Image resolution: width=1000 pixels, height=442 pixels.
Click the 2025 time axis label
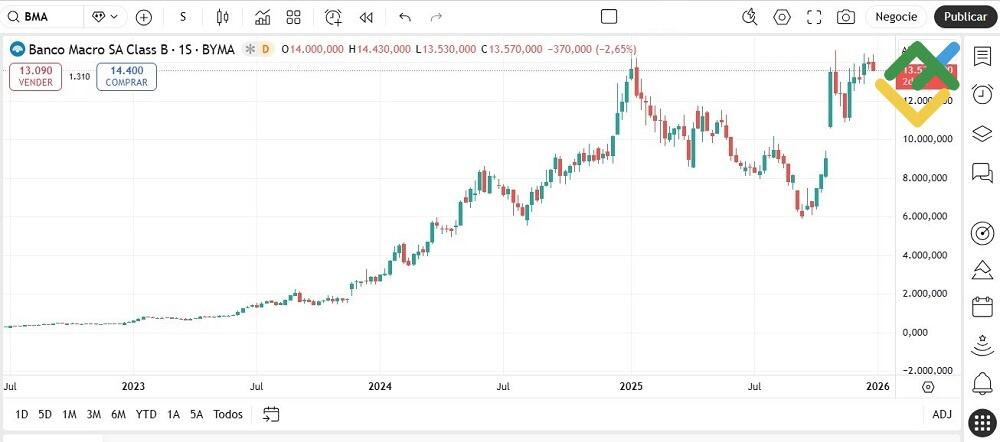631,387
